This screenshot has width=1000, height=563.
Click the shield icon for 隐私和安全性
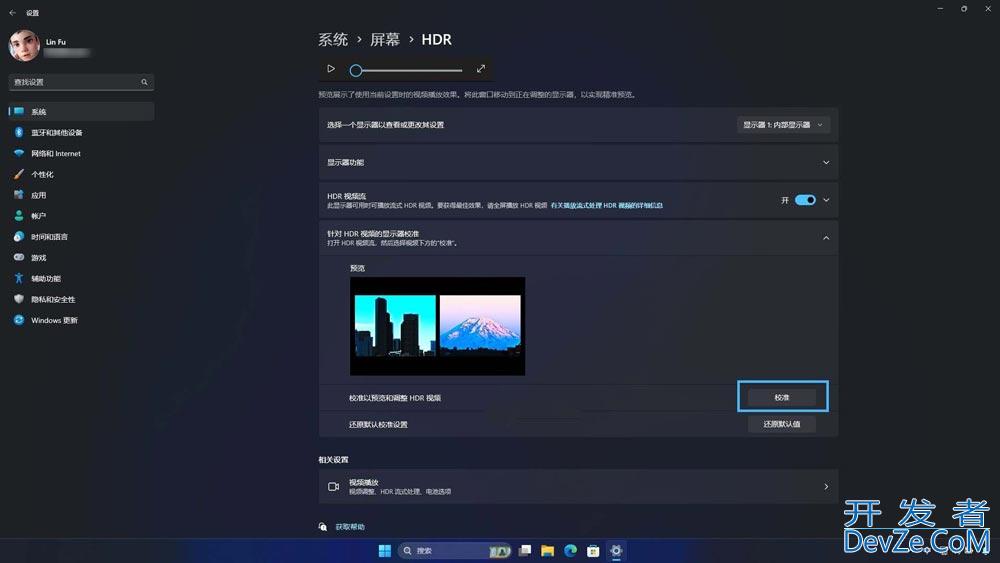pos(19,299)
